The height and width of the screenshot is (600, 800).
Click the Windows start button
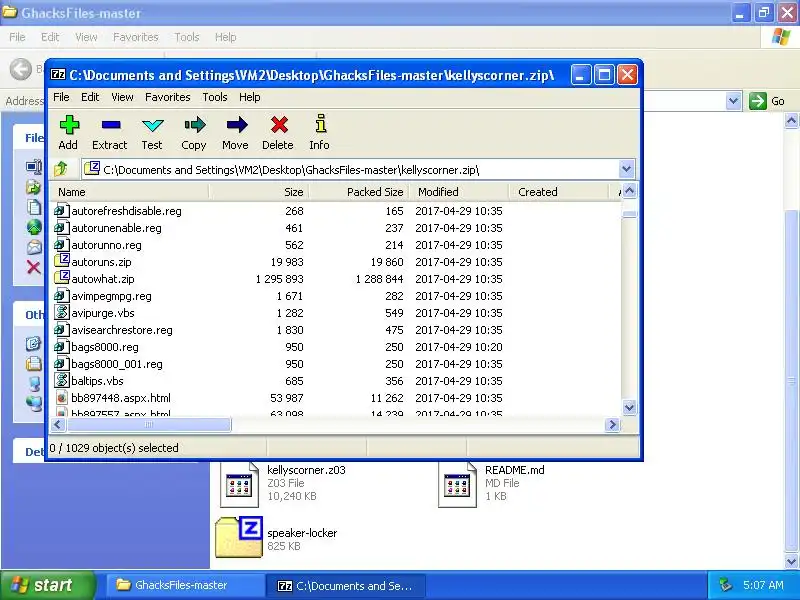(x=47, y=585)
